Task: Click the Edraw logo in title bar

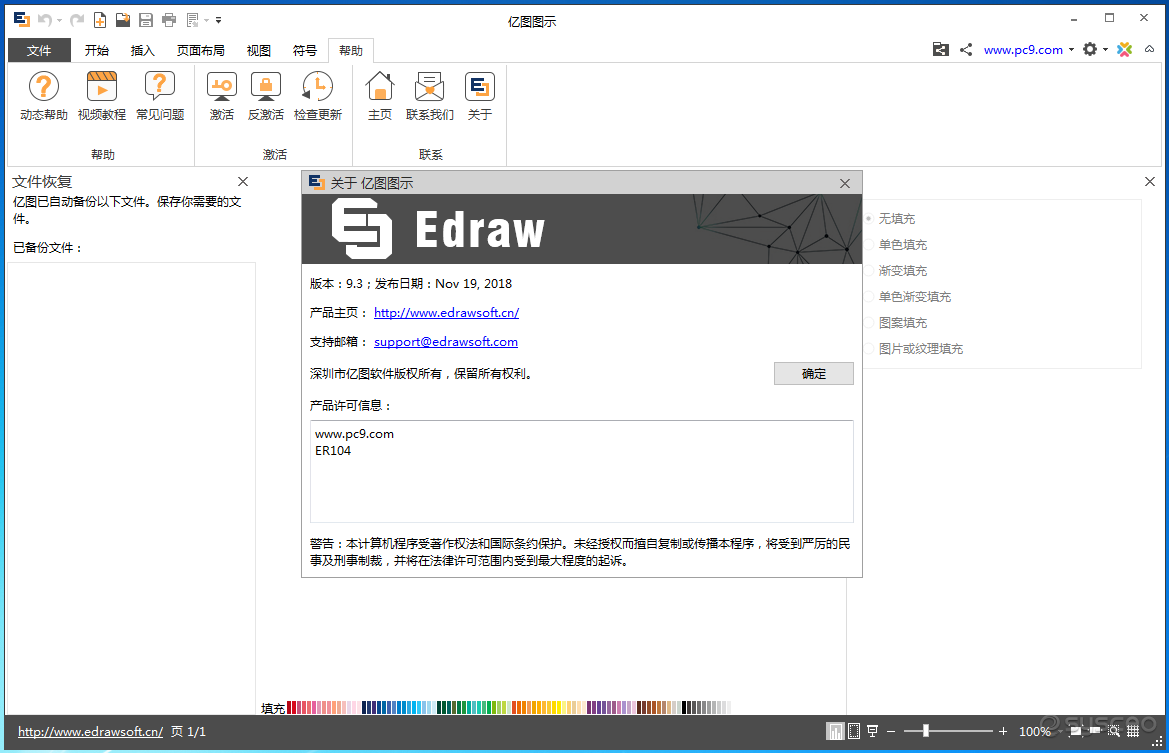Action: (x=22, y=19)
